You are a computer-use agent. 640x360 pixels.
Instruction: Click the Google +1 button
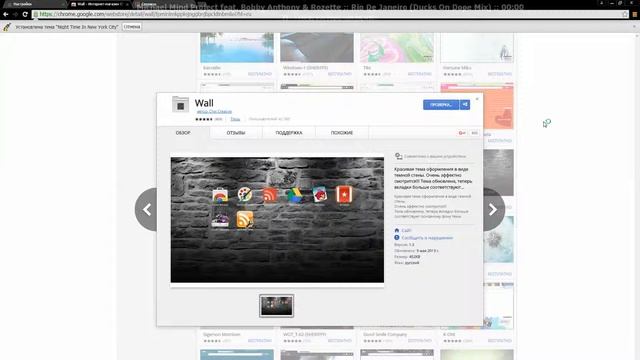coord(462,133)
